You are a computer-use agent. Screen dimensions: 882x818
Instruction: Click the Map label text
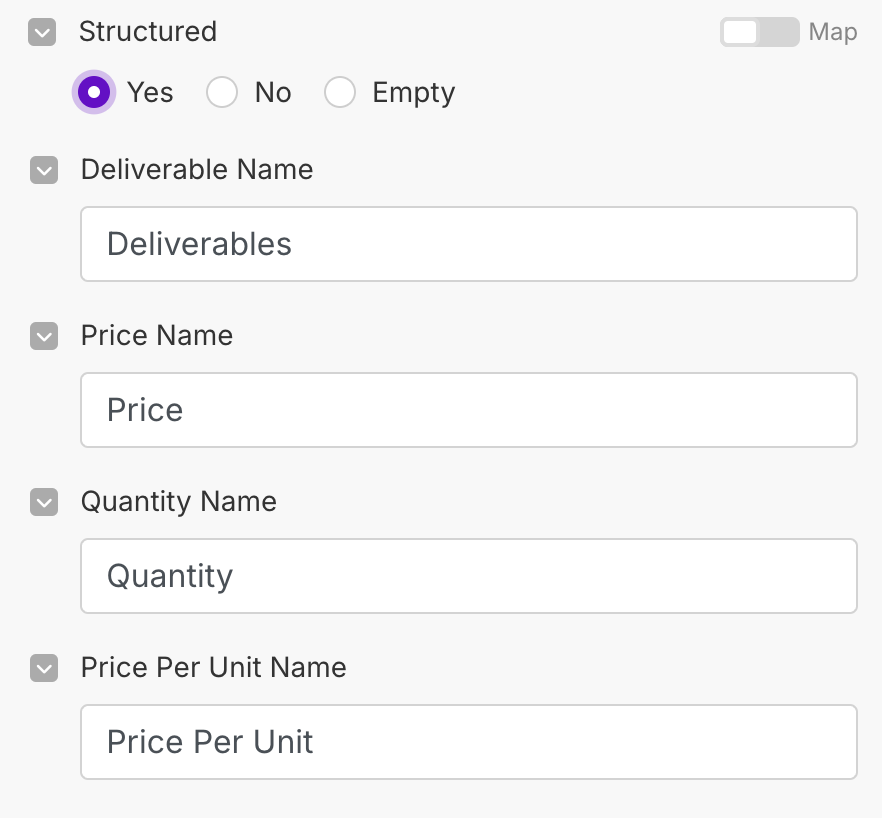pyautogui.click(x=833, y=32)
